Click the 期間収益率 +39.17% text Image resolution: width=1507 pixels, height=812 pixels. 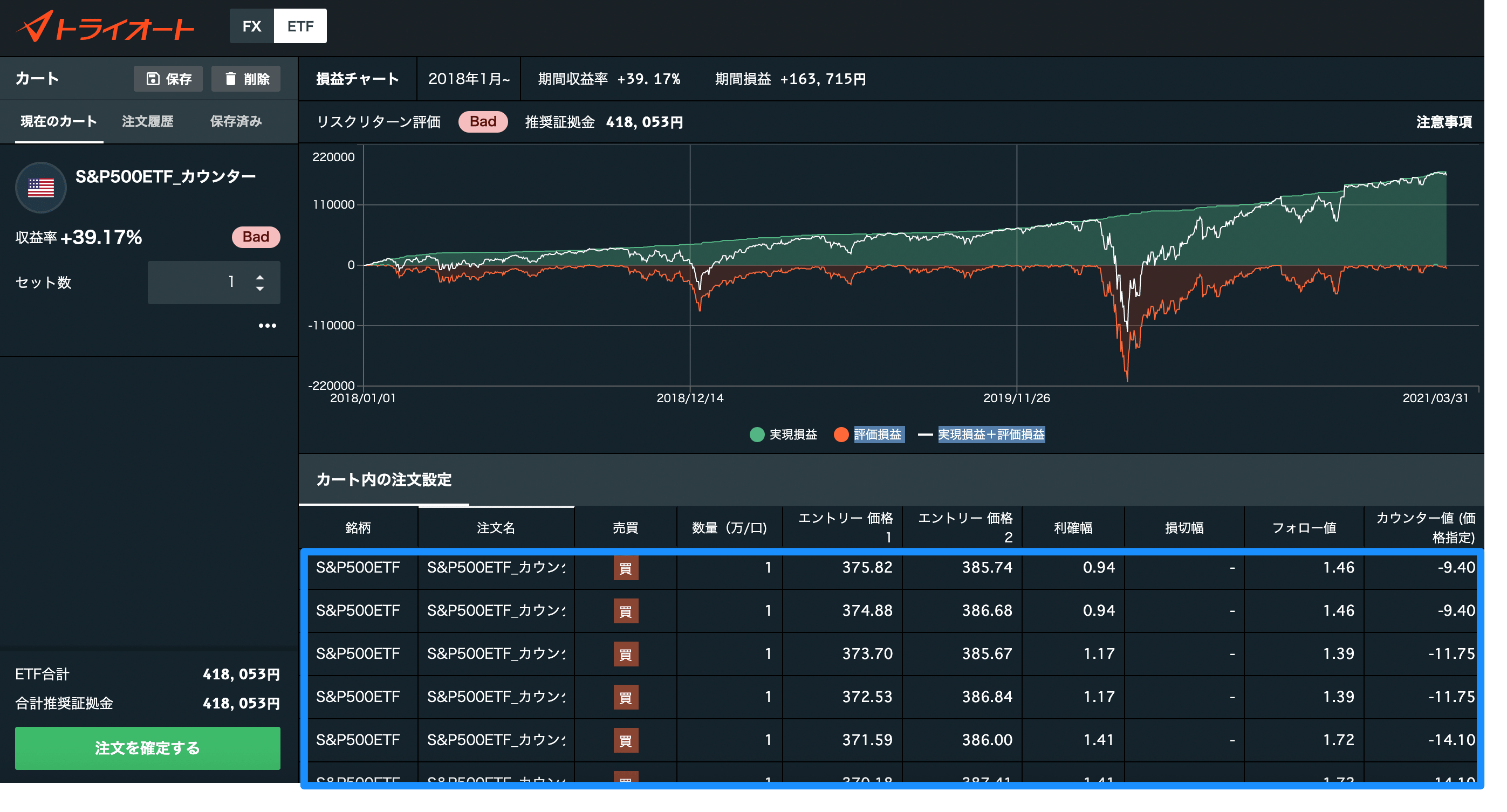(609, 79)
